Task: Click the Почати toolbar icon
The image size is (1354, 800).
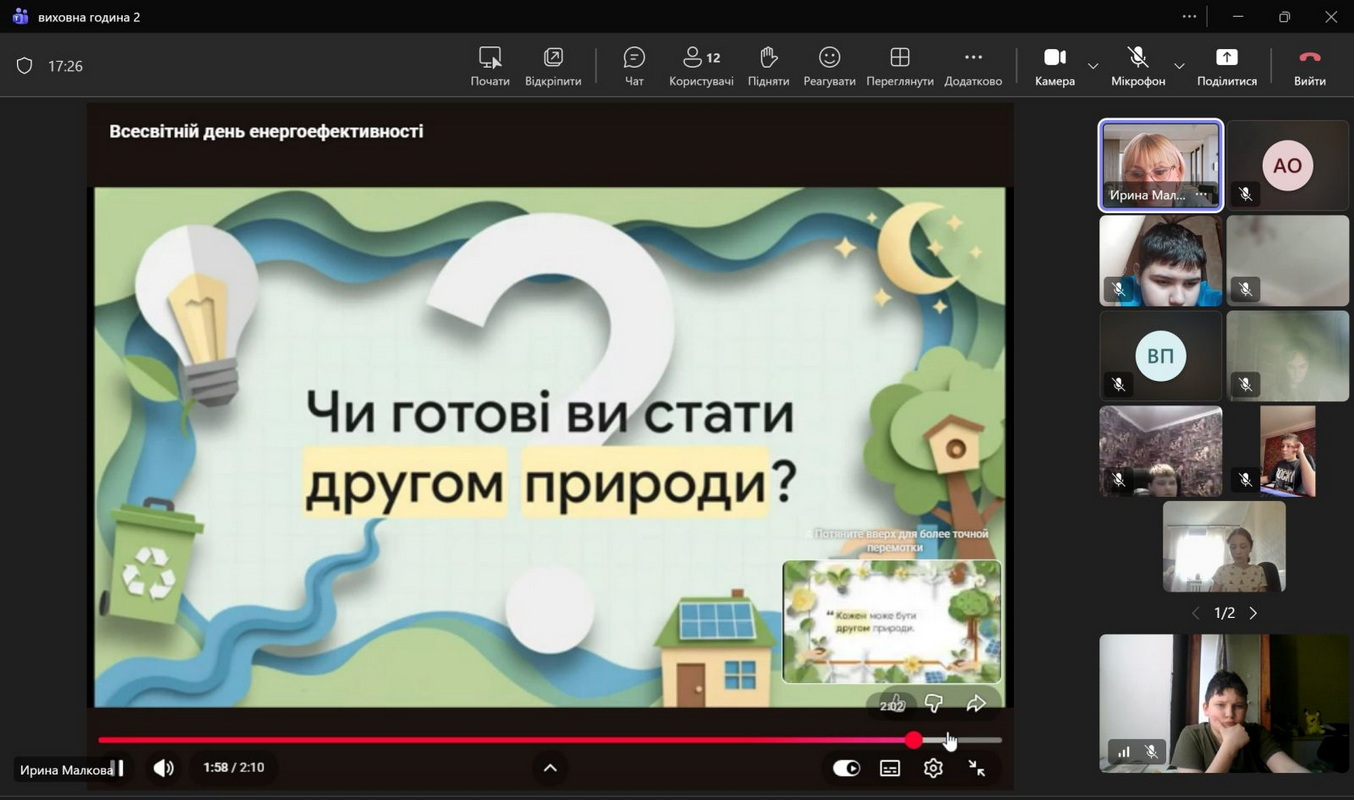Action: (x=490, y=66)
